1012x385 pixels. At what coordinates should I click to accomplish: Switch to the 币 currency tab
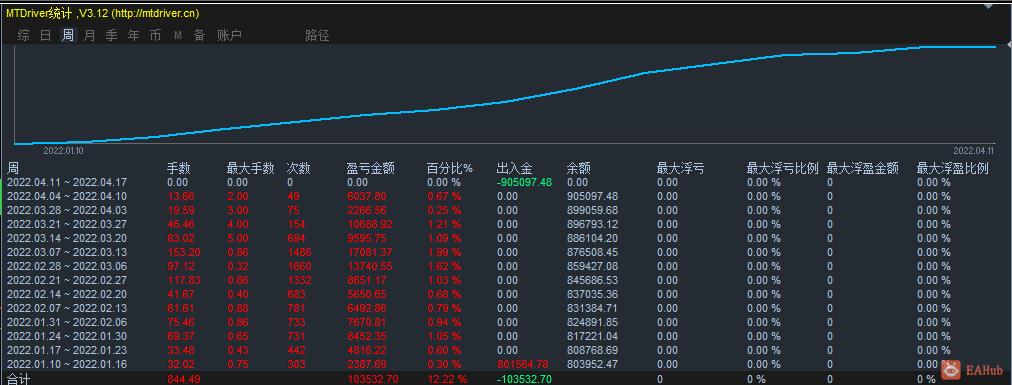156,35
